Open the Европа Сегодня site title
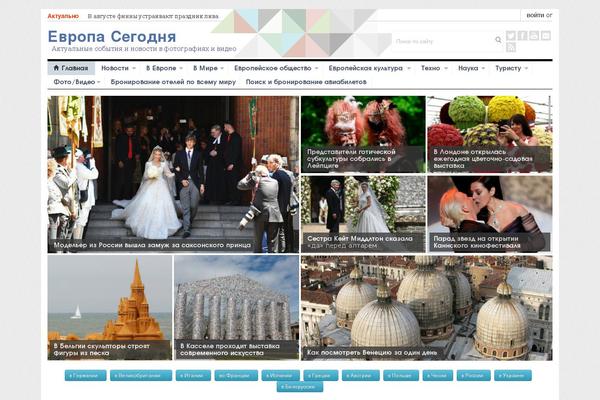 [x=112, y=36]
